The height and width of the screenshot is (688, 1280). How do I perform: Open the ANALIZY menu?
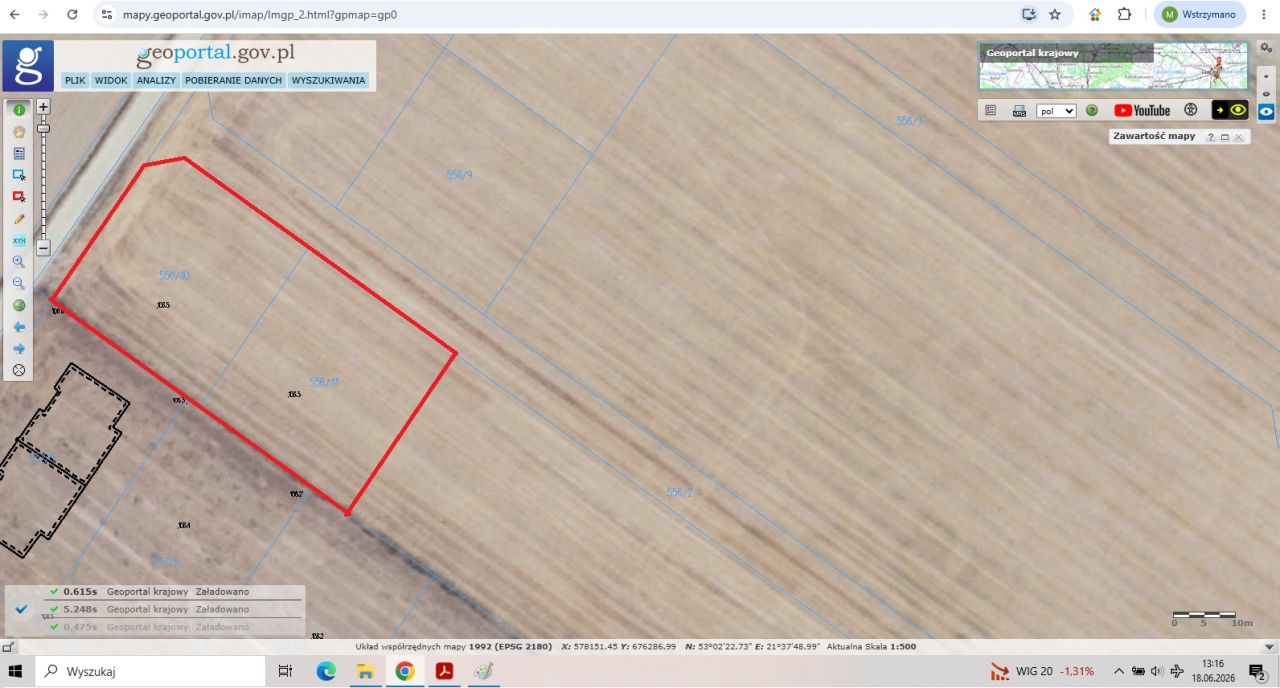[x=157, y=80]
